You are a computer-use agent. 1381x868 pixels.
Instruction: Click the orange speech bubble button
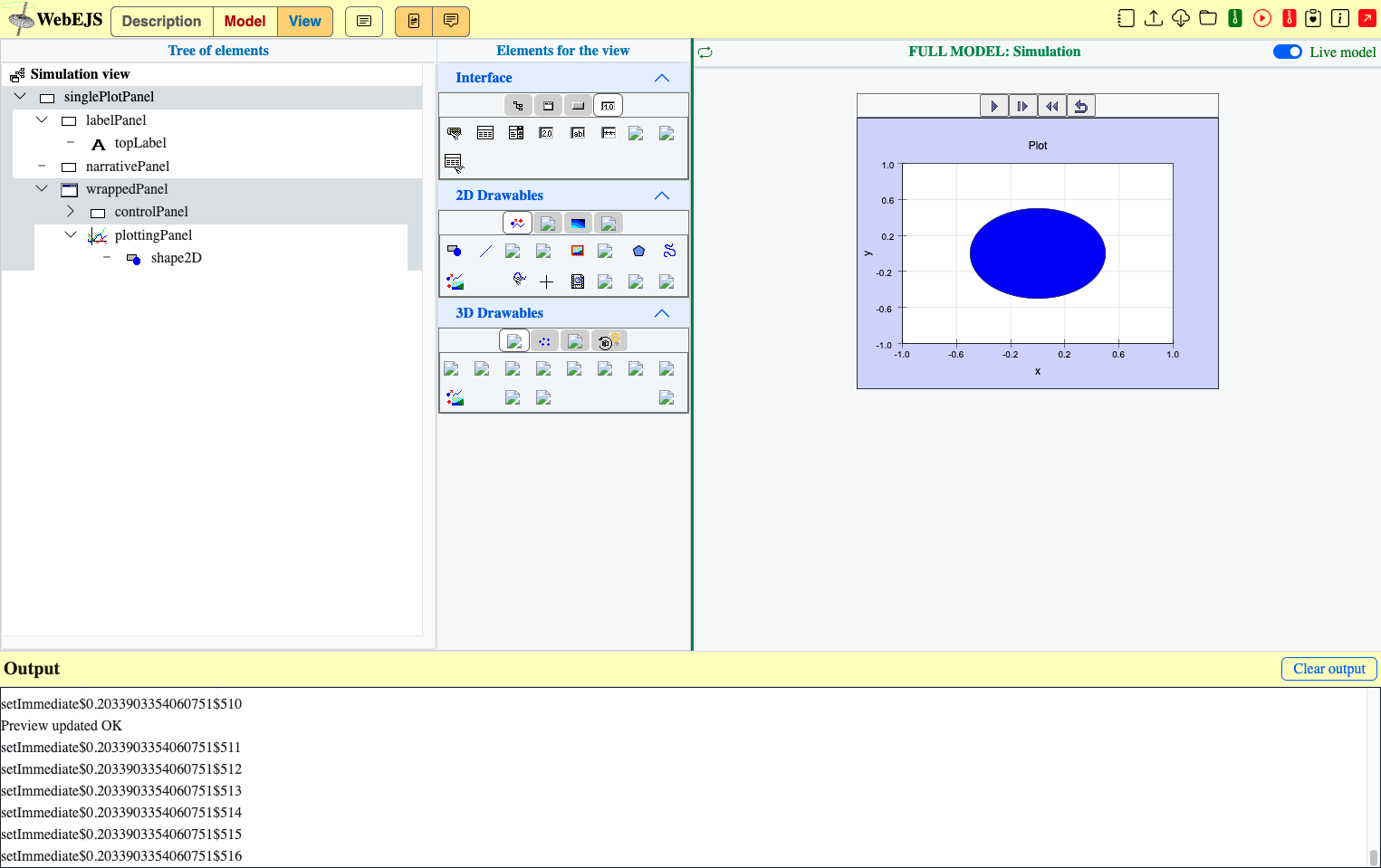[451, 21]
